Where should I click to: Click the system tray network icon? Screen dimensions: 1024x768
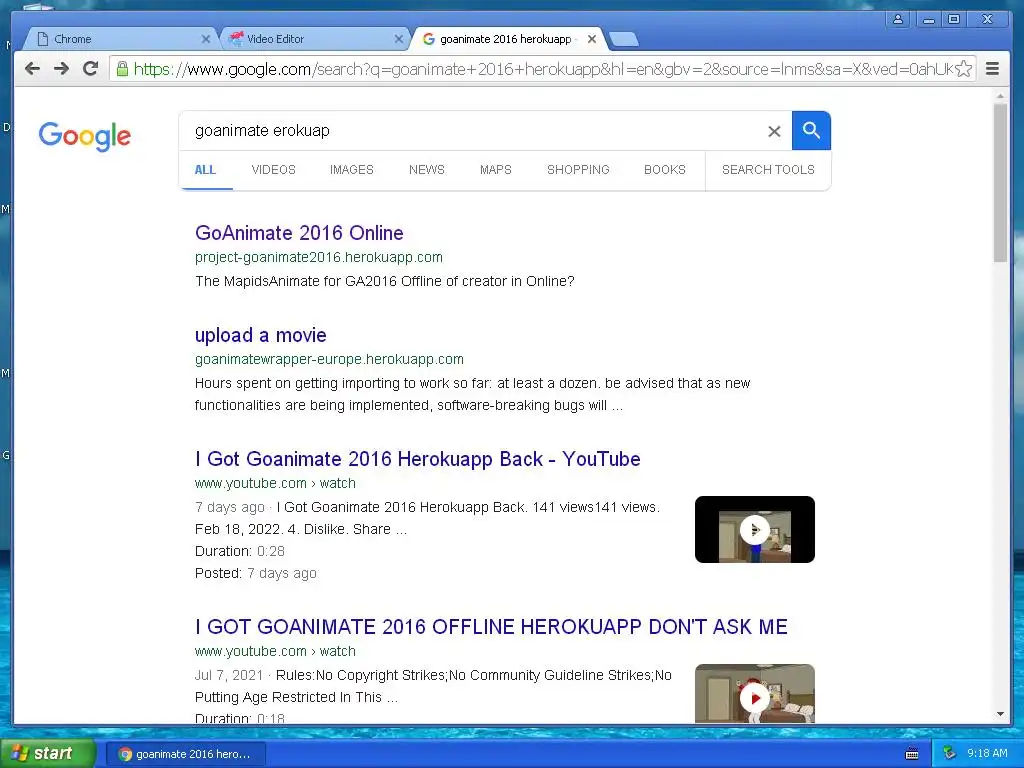[950, 754]
